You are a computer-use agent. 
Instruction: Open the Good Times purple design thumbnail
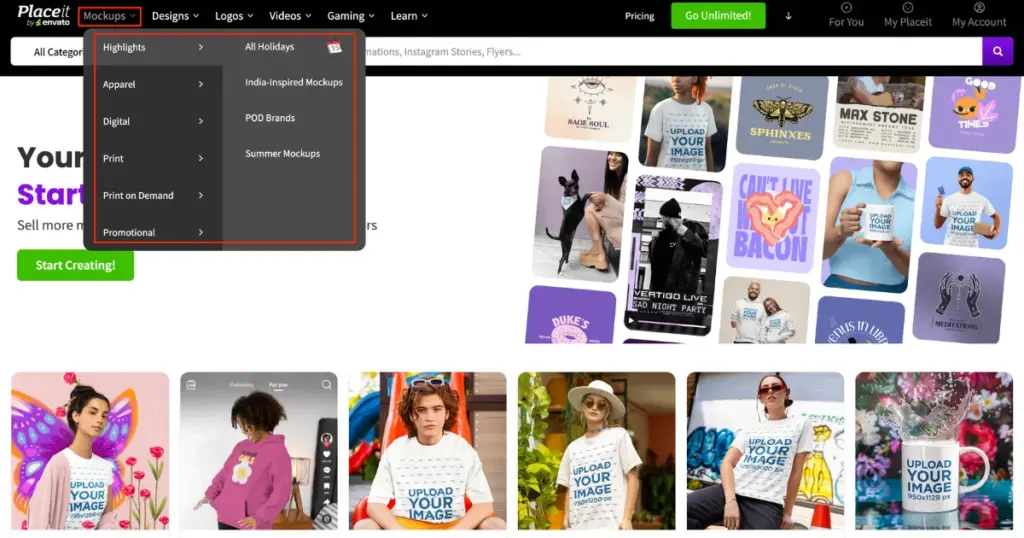(x=975, y=114)
